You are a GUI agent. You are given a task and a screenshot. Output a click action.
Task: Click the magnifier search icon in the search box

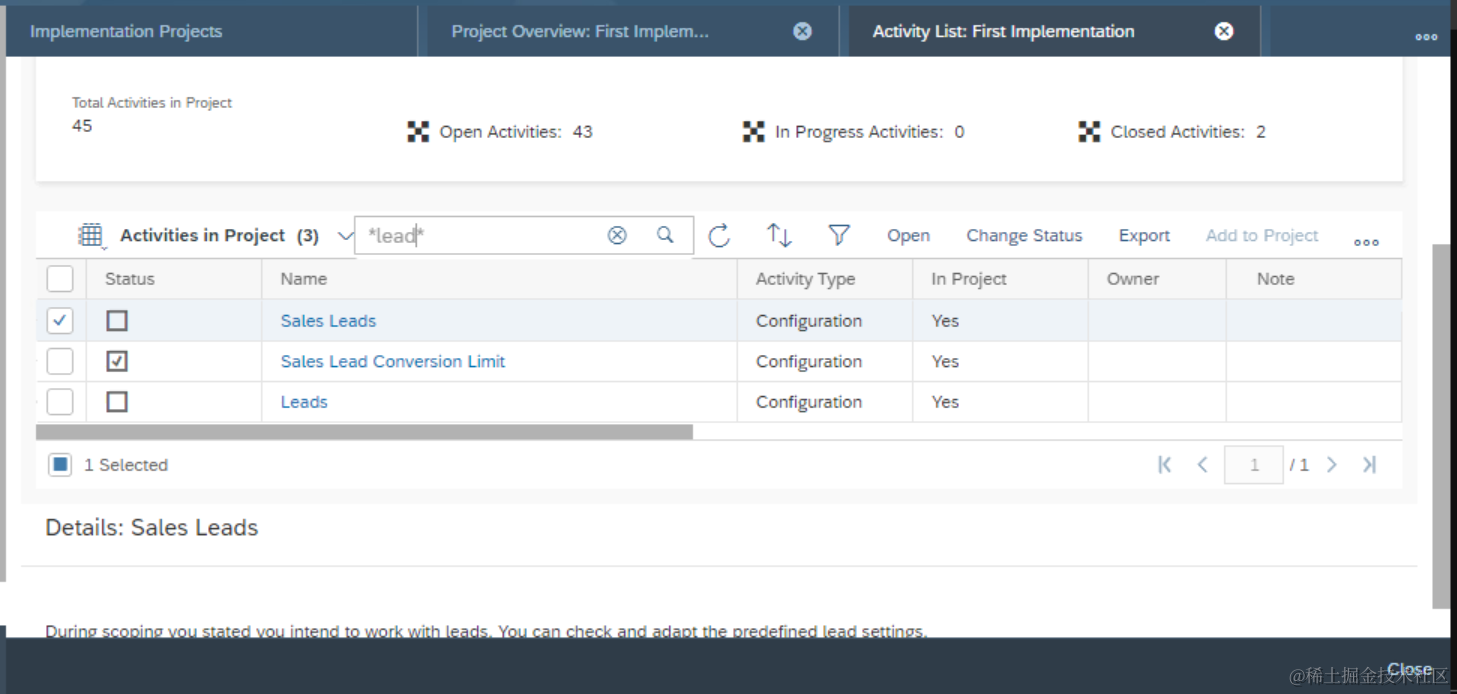click(665, 235)
